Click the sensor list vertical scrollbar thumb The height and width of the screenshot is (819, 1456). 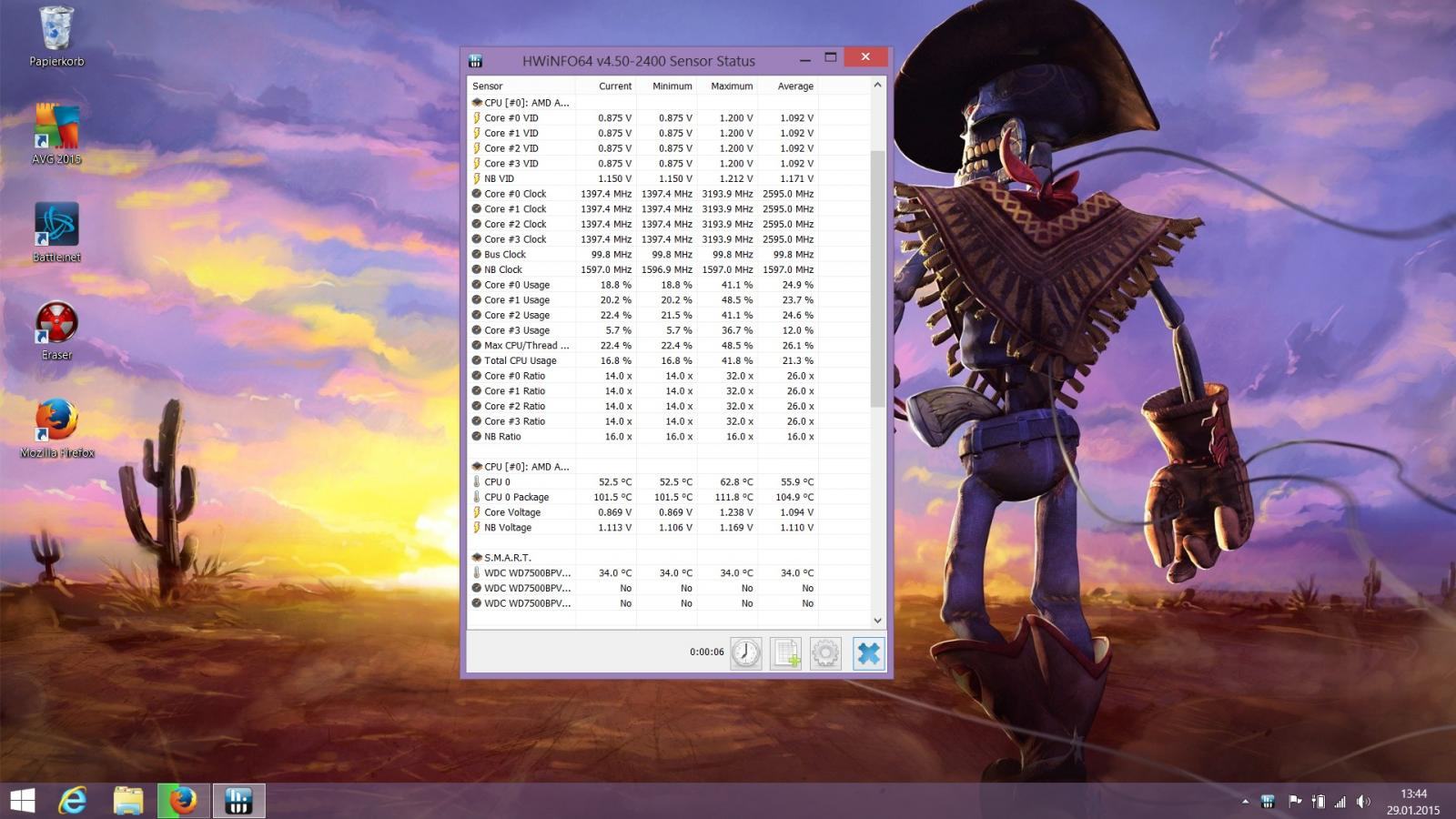(x=877, y=278)
